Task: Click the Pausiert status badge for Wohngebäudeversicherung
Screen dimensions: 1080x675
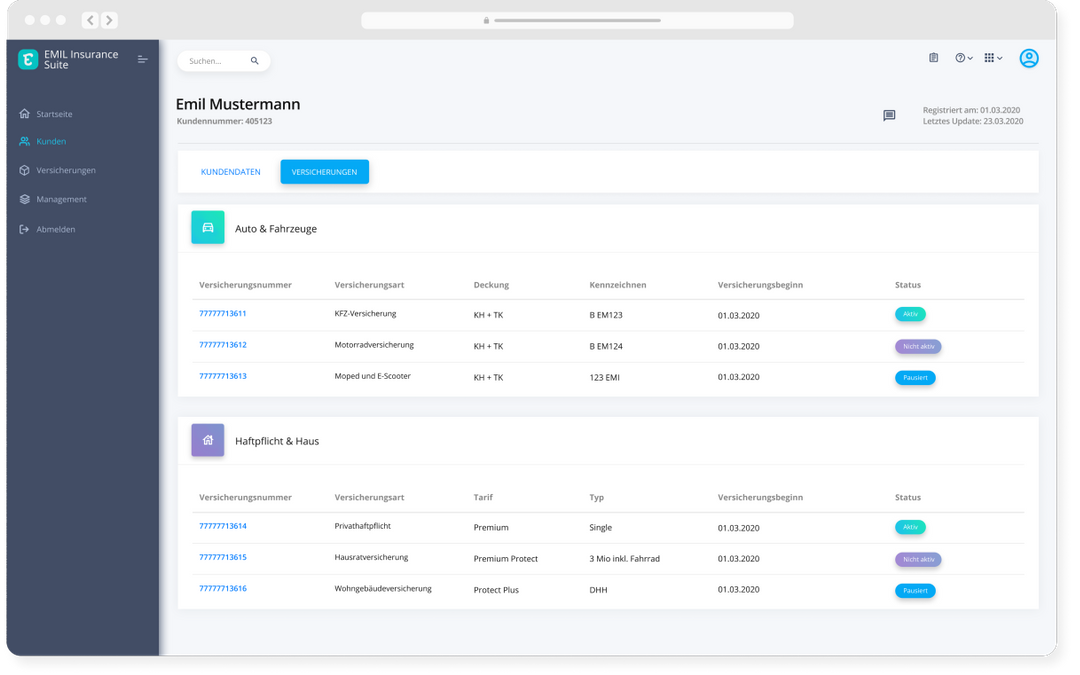Action: [915, 591]
